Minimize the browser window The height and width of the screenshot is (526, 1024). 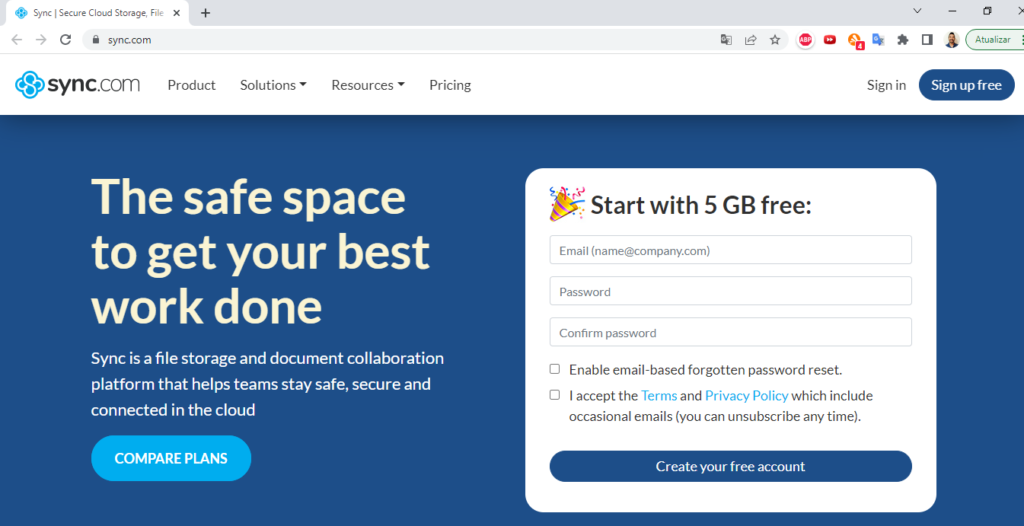pos(952,11)
